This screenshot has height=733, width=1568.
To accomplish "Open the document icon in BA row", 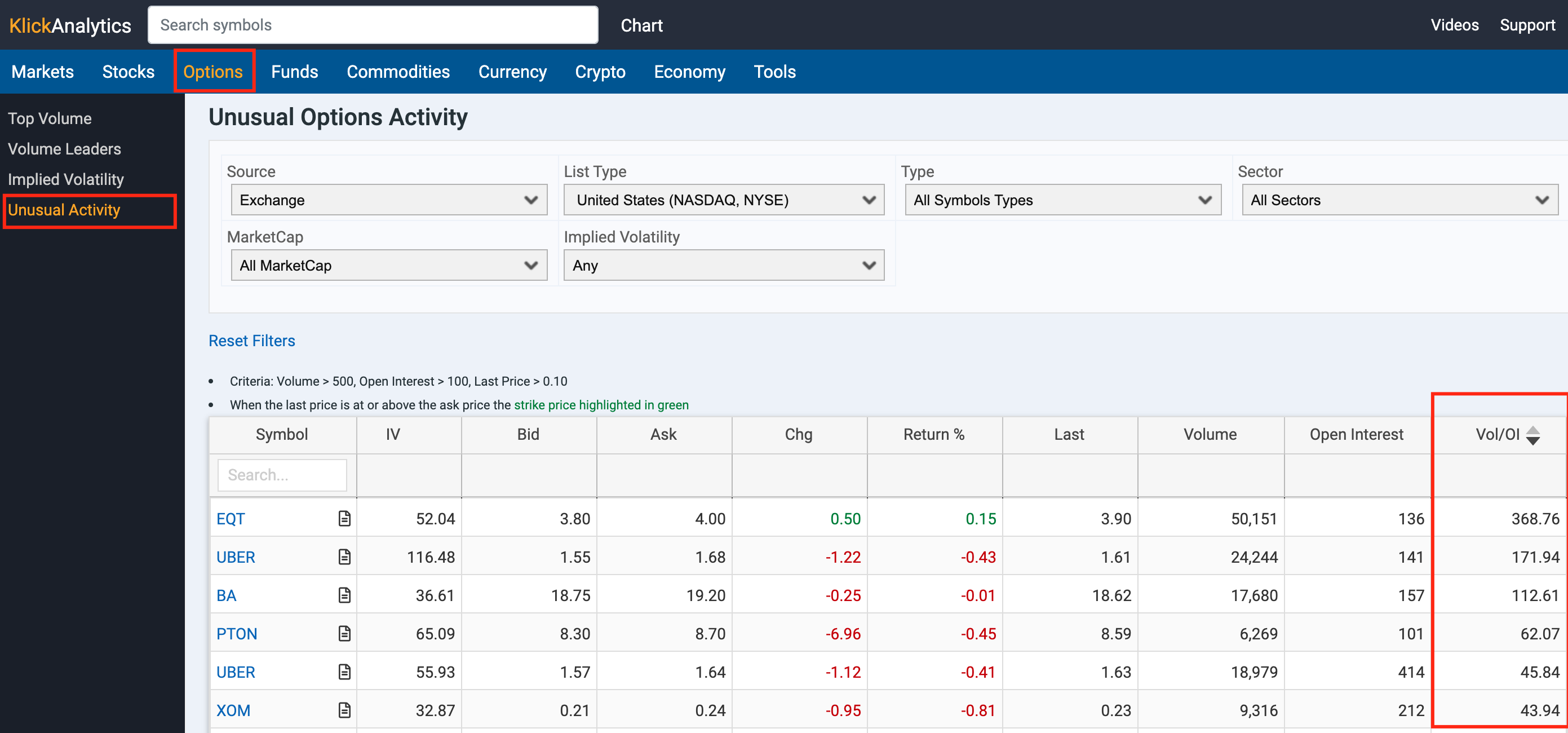I will (x=344, y=595).
